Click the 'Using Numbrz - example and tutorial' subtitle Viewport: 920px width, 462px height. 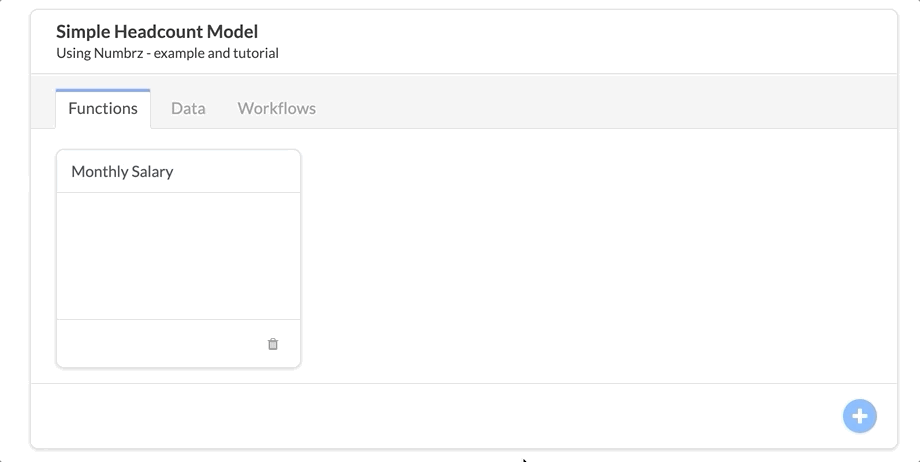167,53
